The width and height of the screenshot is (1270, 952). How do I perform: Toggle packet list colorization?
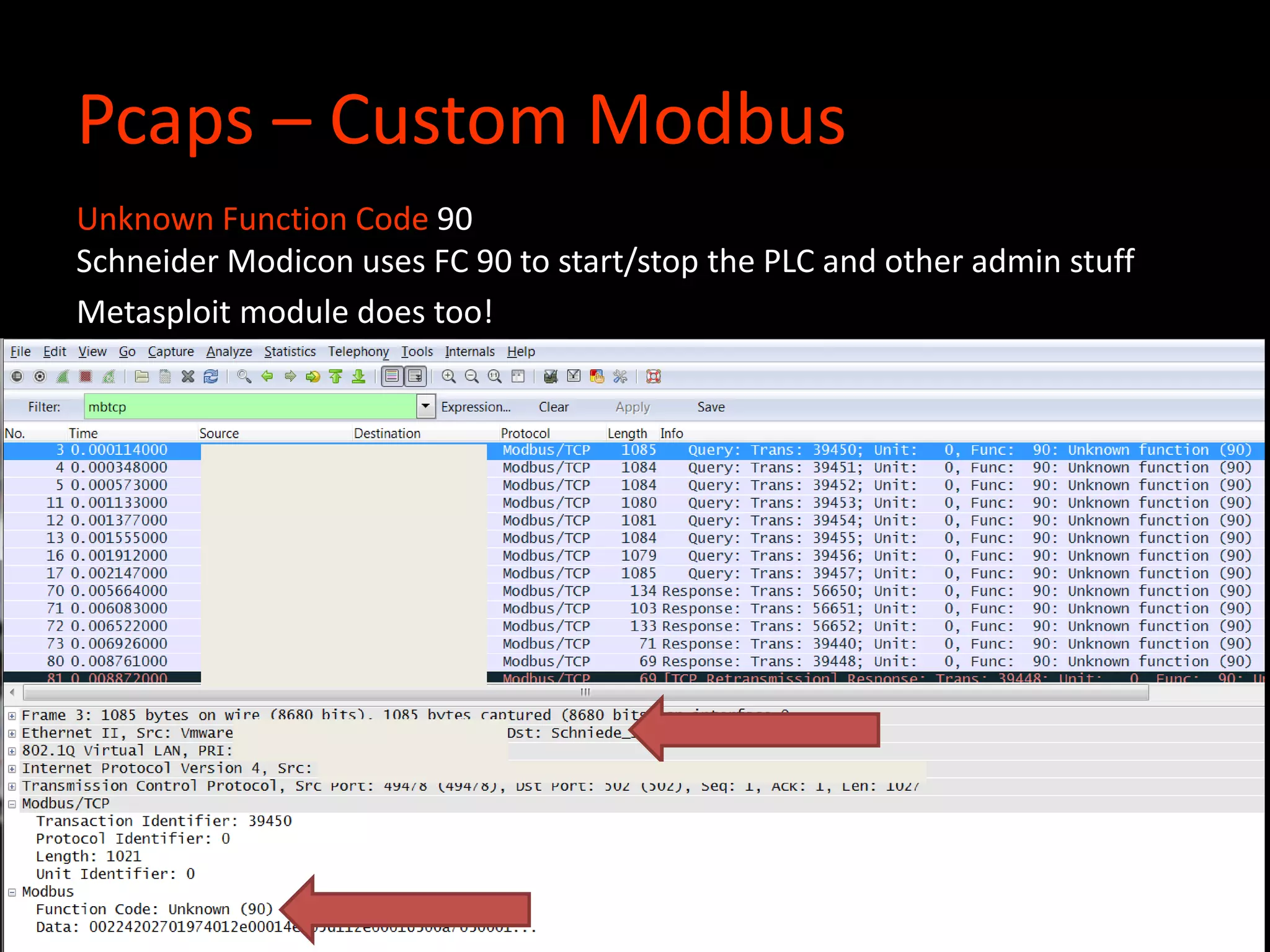pyautogui.click(x=392, y=376)
